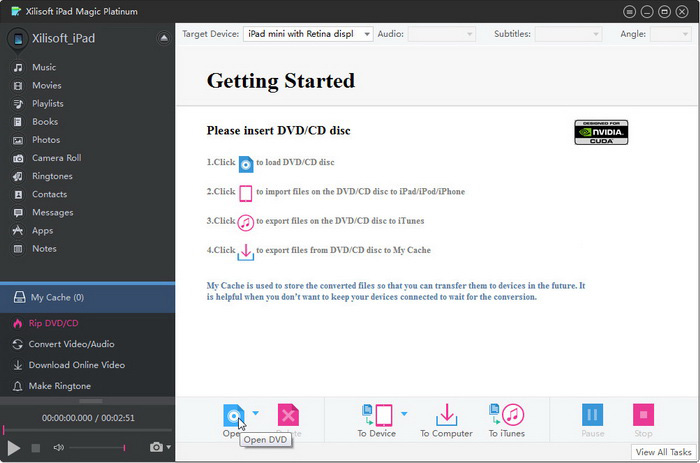Open the Ringtones category
The width and height of the screenshot is (700, 463).
coord(52,176)
